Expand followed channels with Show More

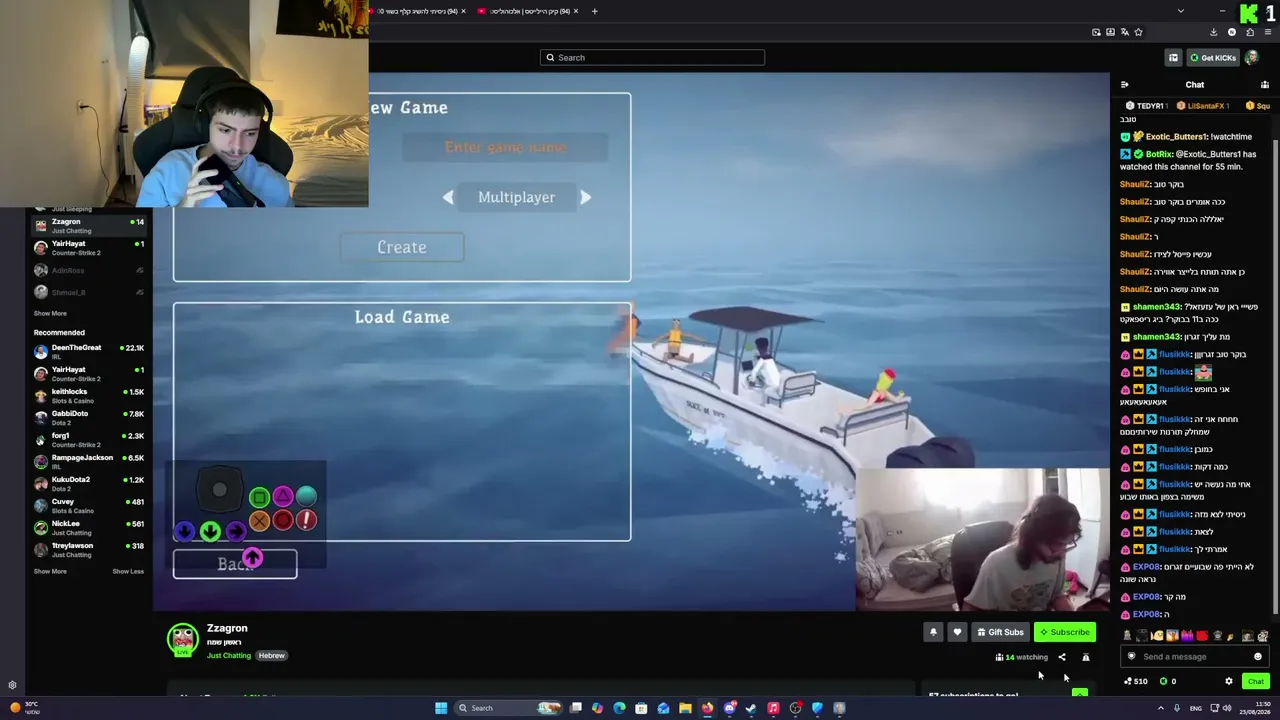(x=50, y=313)
